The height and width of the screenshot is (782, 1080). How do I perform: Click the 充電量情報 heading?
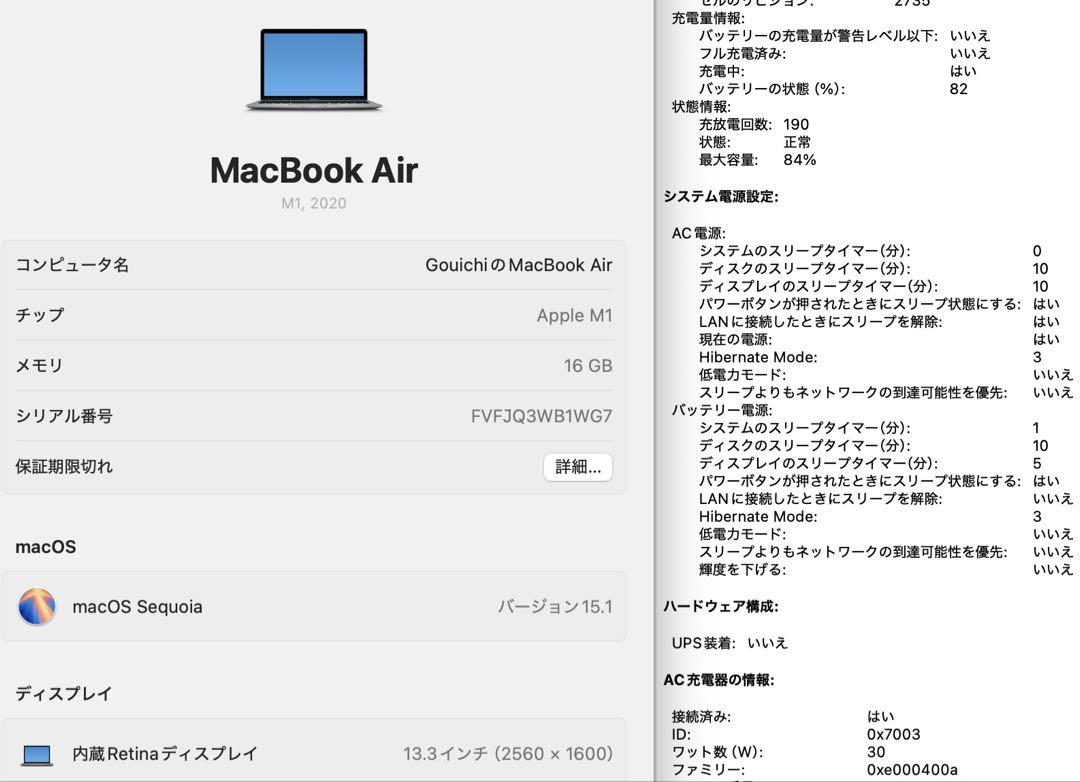coord(708,19)
